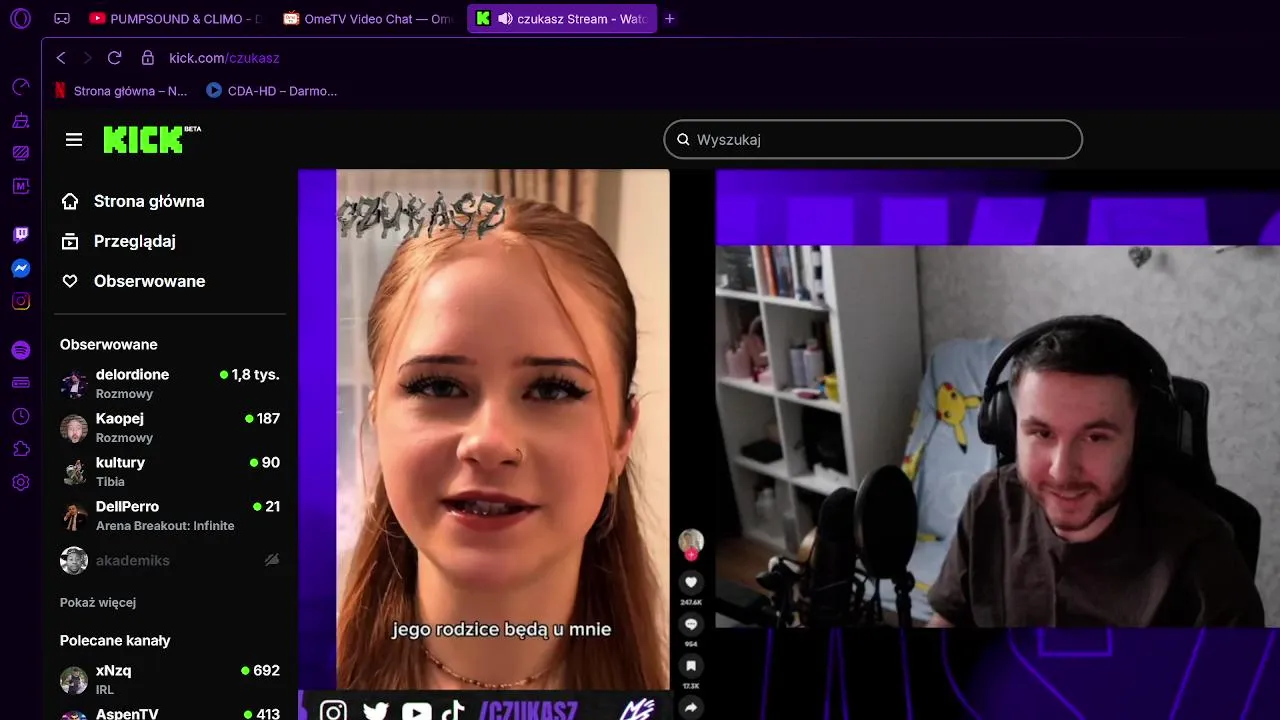
Task: View site security lock info
Action: [148, 58]
